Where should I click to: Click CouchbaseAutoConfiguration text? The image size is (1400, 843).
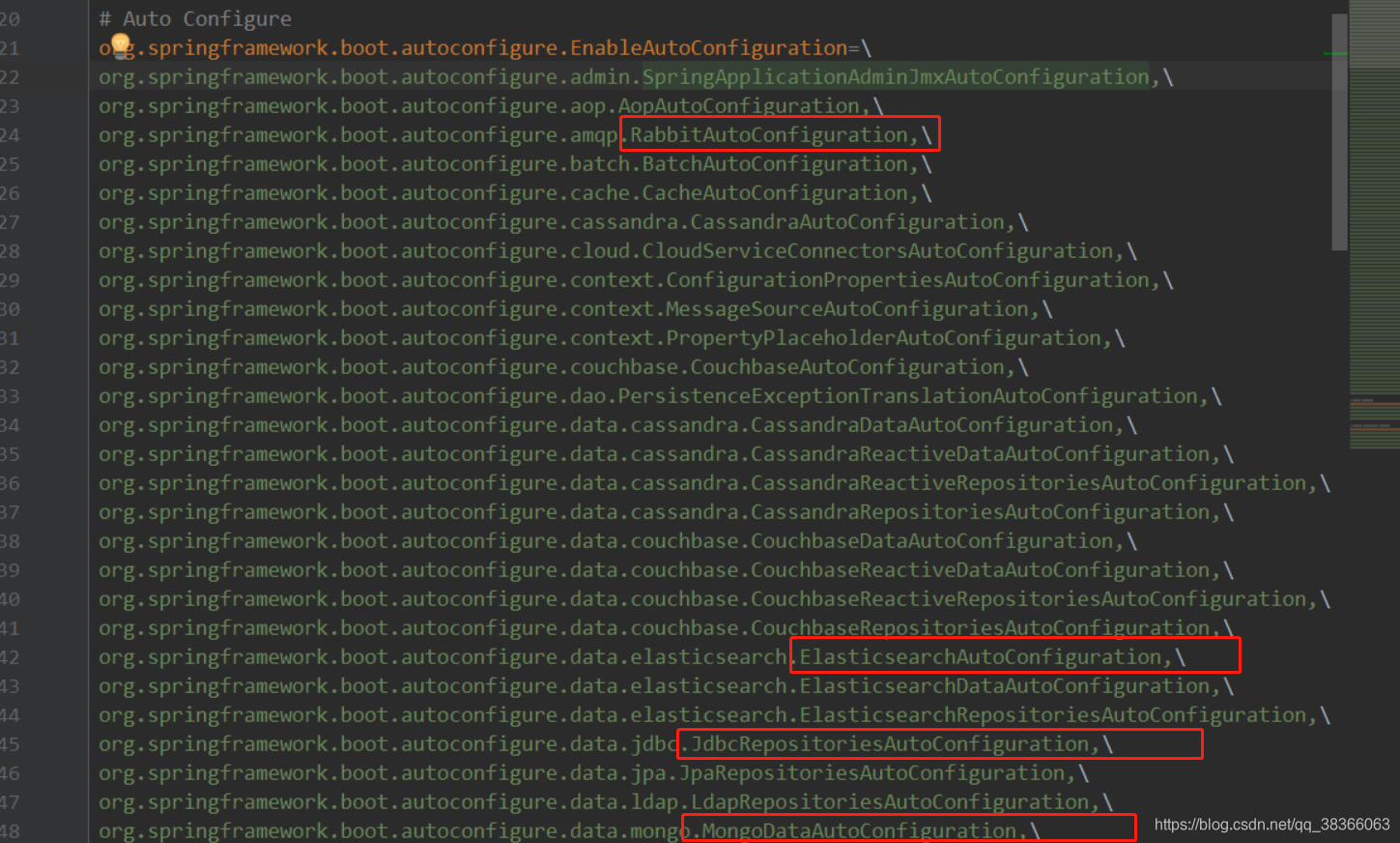pos(847,366)
